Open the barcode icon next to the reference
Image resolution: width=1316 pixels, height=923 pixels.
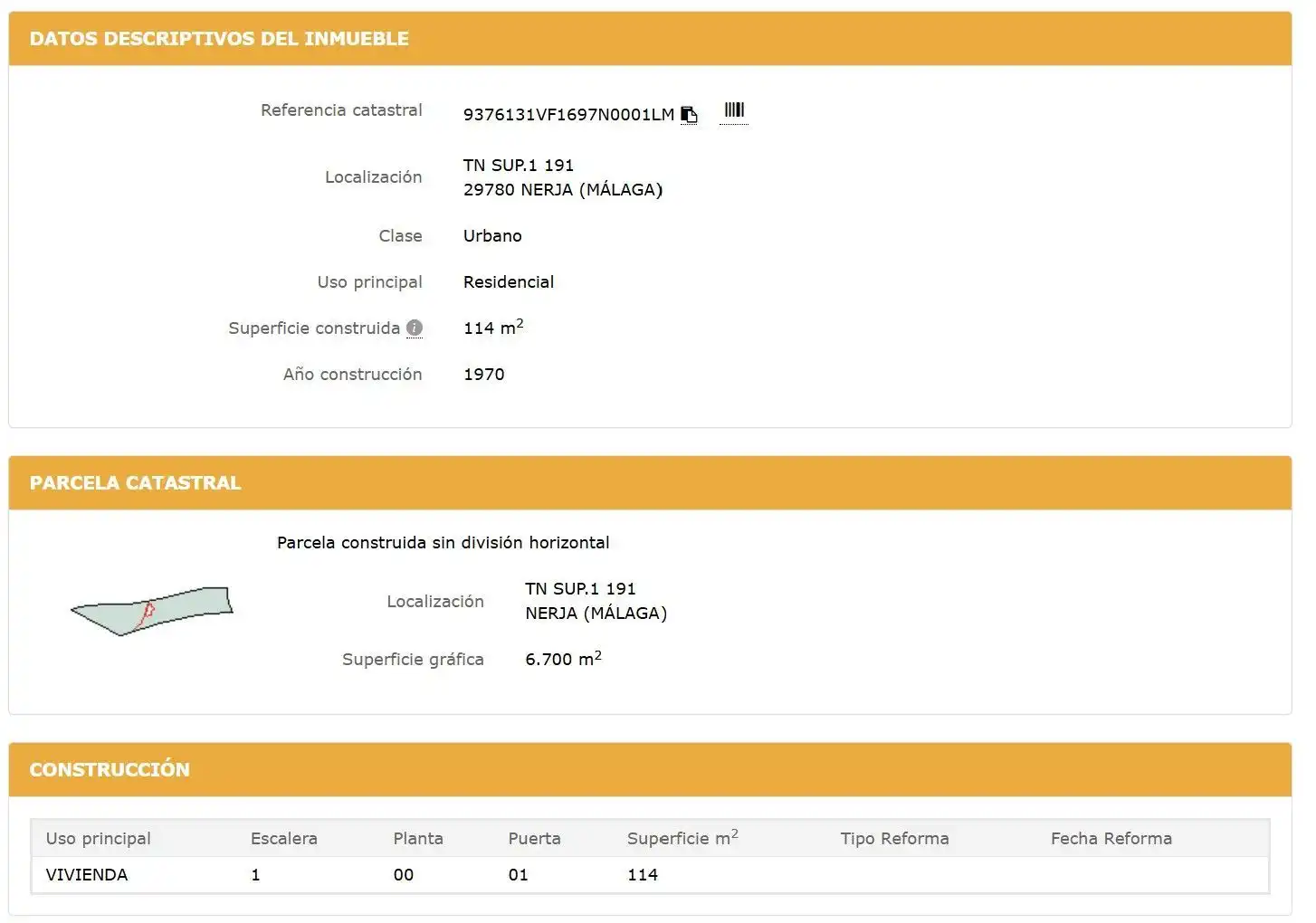[734, 110]
